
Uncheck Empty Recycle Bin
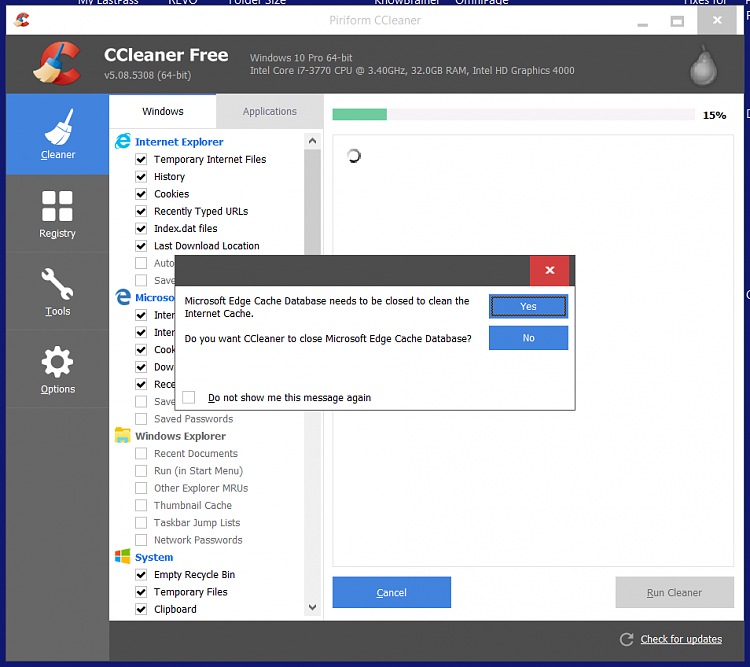point(141,574)
